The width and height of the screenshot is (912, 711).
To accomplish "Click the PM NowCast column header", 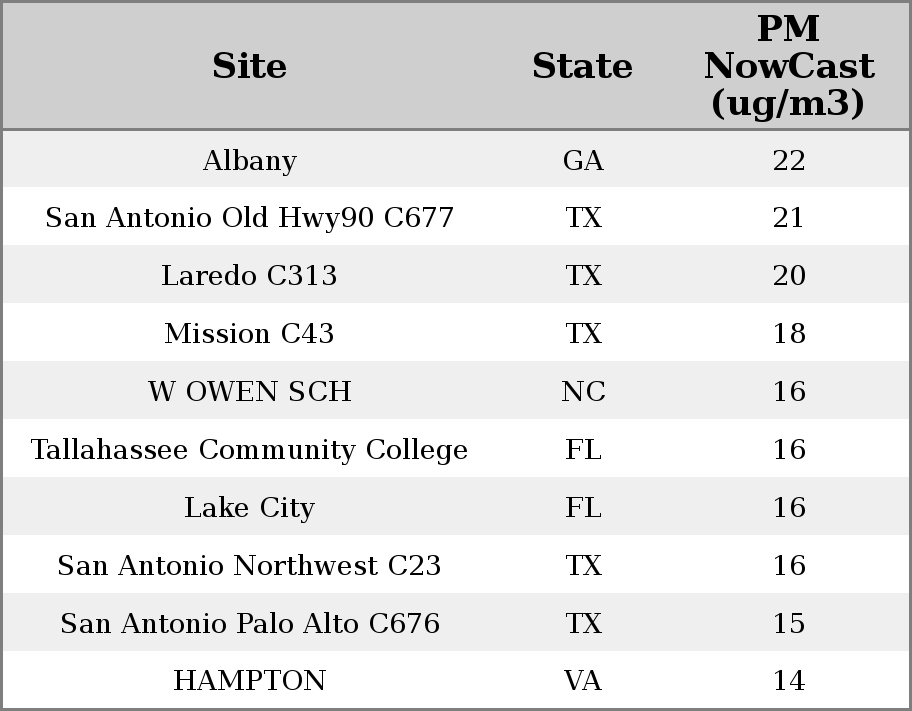I will (788, 67).
